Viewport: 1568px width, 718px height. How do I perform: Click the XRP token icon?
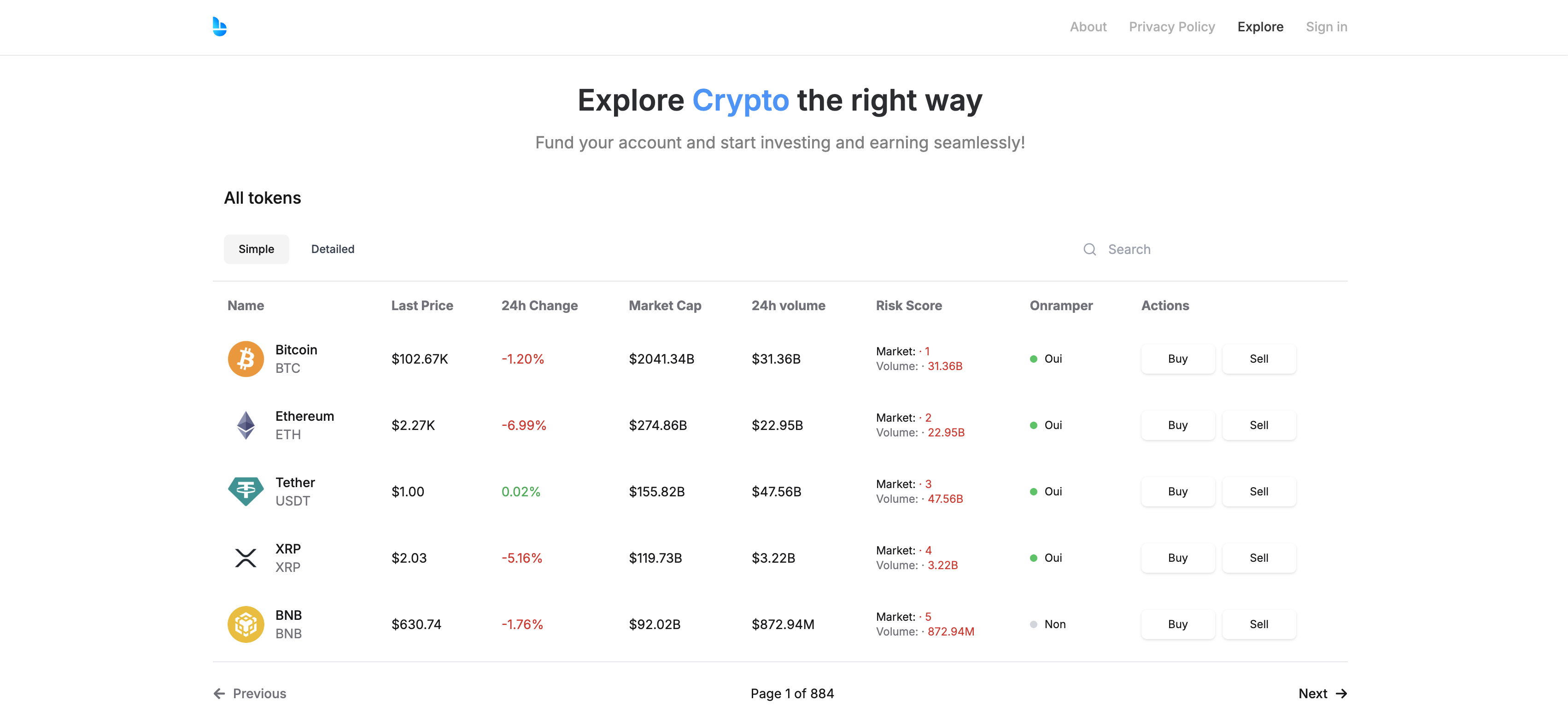coord(246,557)
